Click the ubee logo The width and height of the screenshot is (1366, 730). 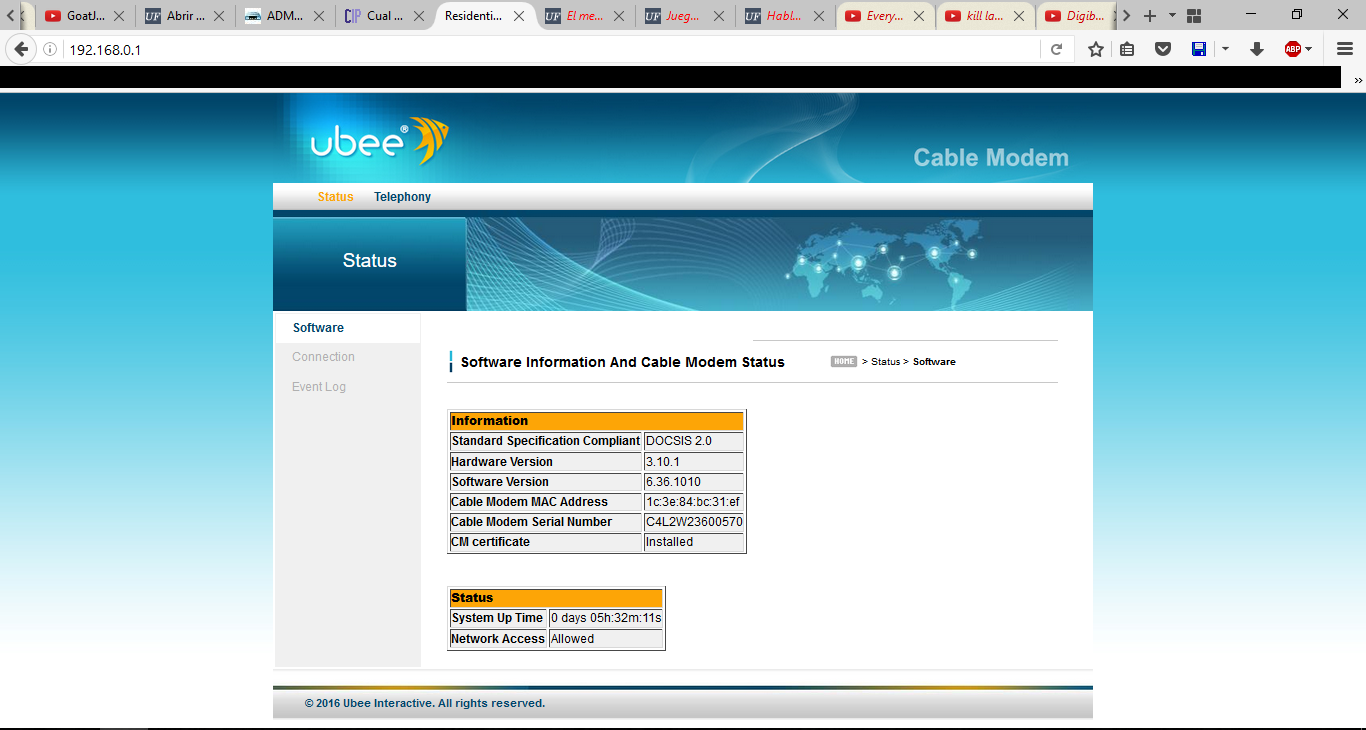tap(378, 141)
